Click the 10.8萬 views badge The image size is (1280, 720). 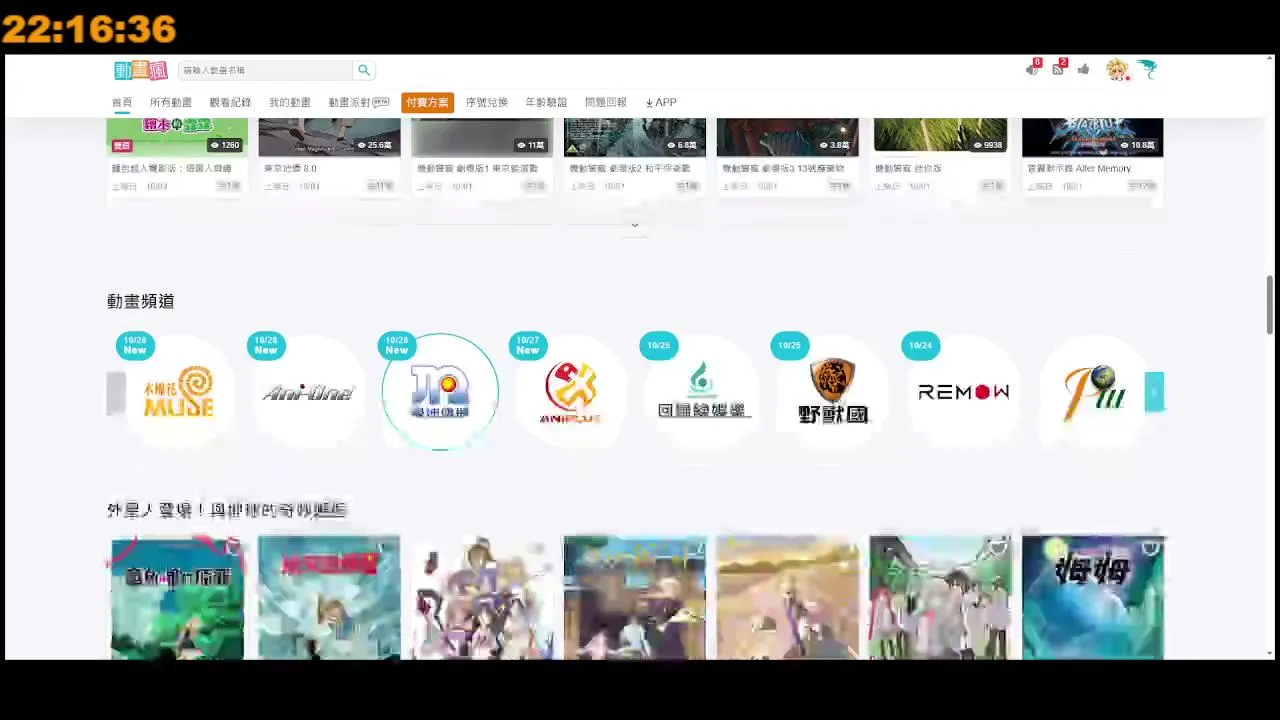(x=1137, y=145)
